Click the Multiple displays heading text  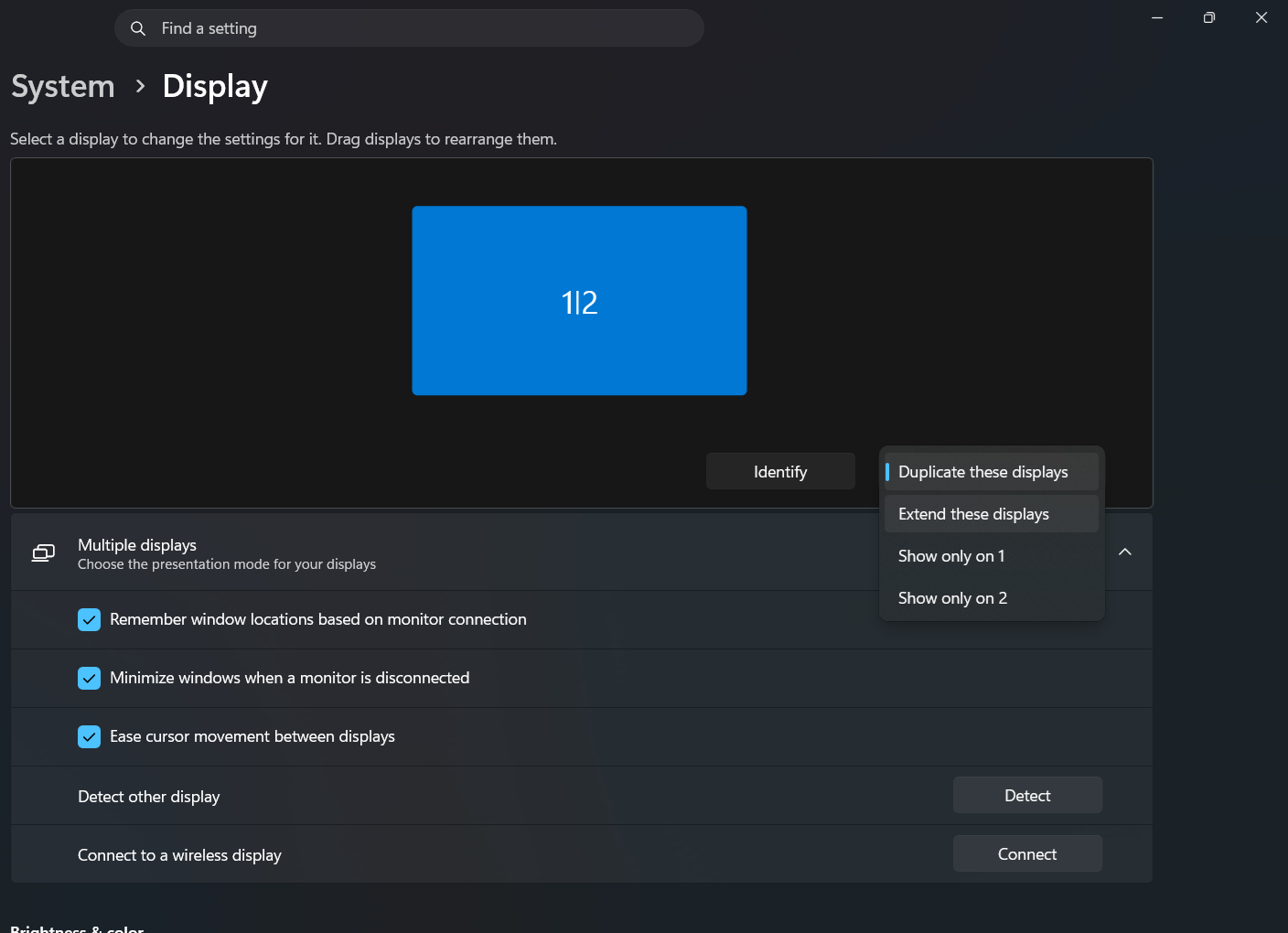137,545
